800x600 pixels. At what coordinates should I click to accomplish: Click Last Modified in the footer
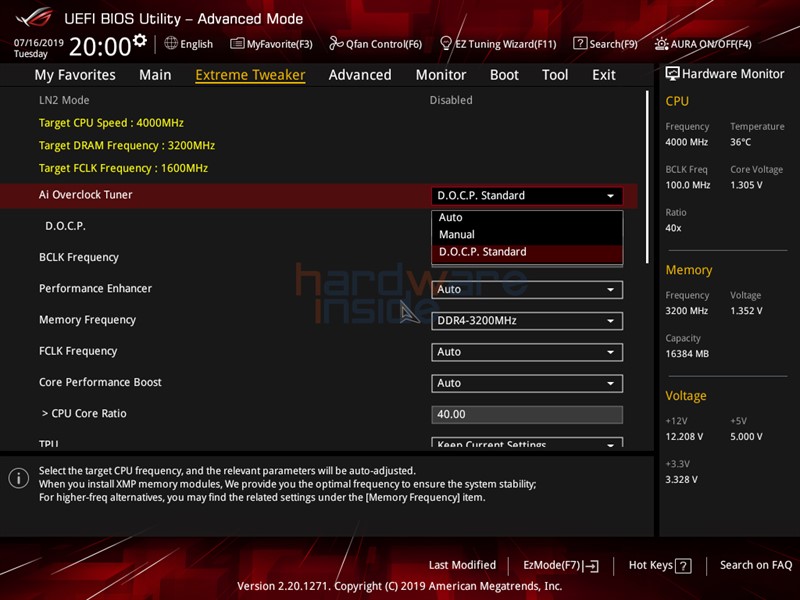click(x=462, y=565)
